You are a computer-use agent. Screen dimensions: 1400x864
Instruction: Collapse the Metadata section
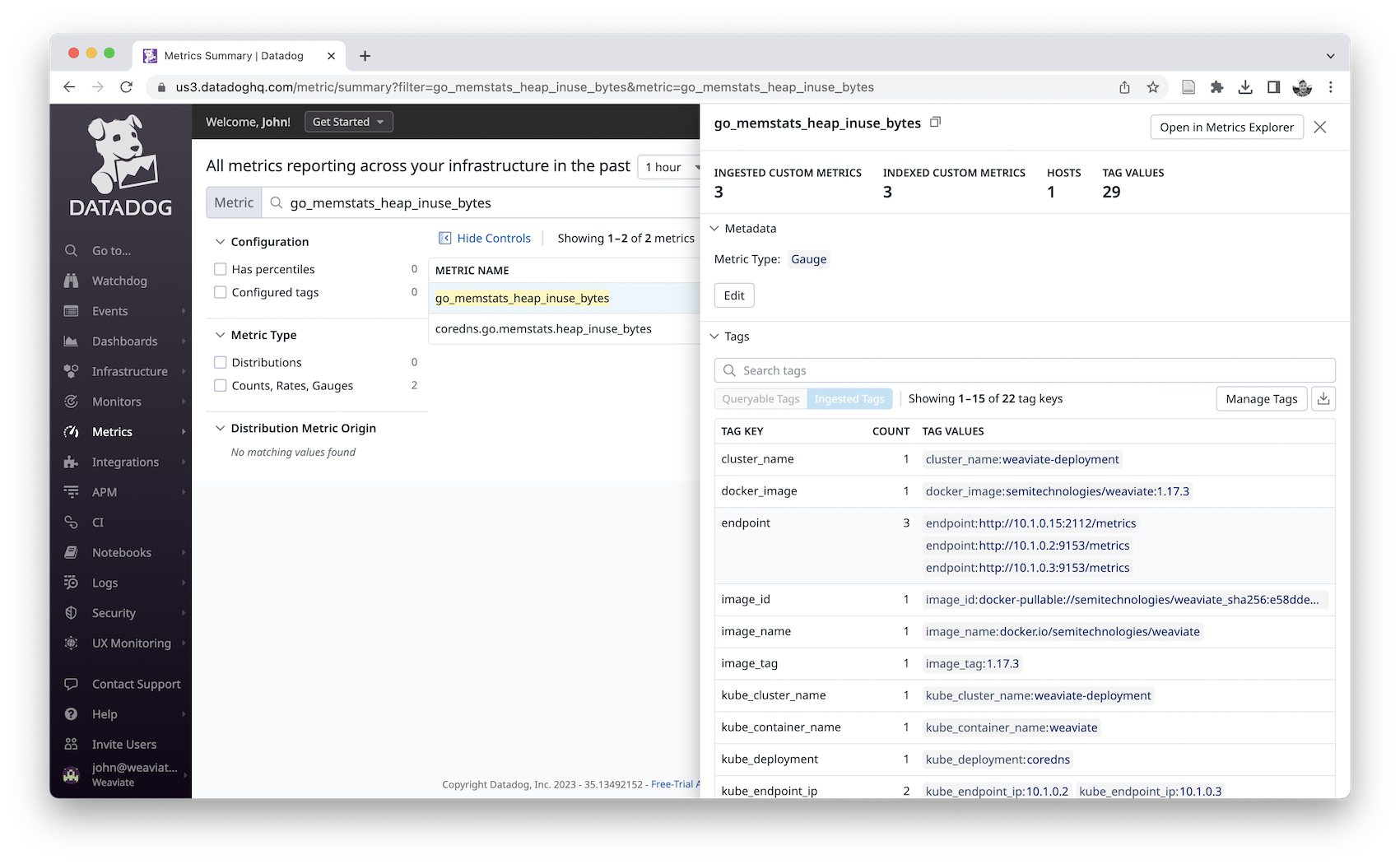[714, 229]
